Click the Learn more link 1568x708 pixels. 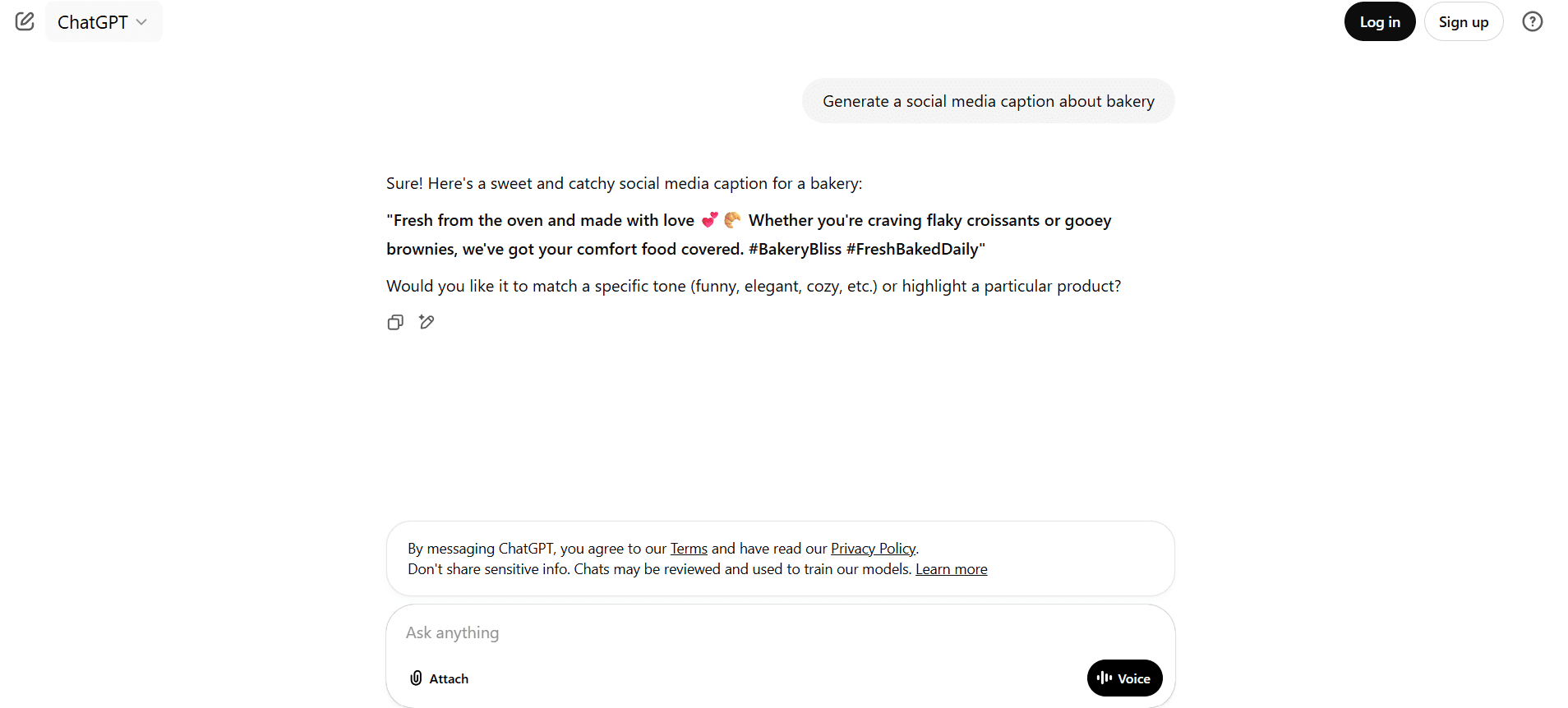pos(951,568)
